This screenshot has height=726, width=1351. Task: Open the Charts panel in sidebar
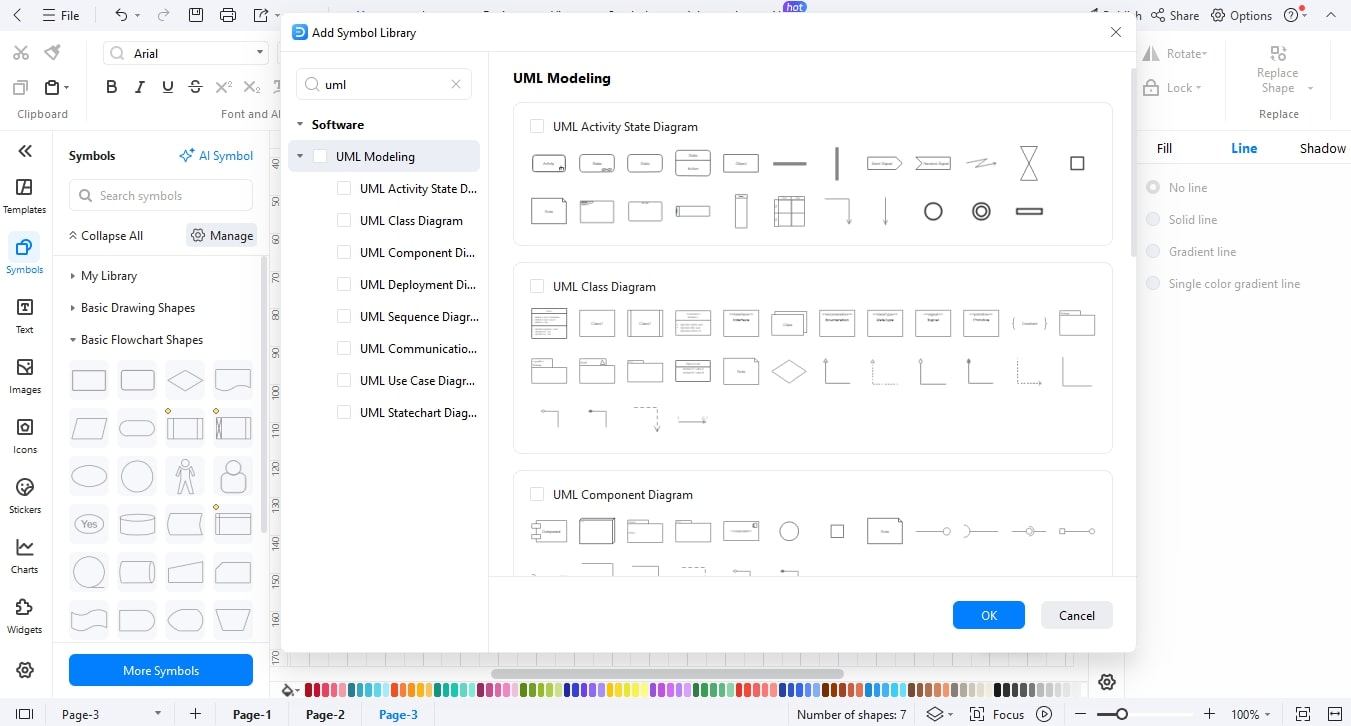pos(24,553)
